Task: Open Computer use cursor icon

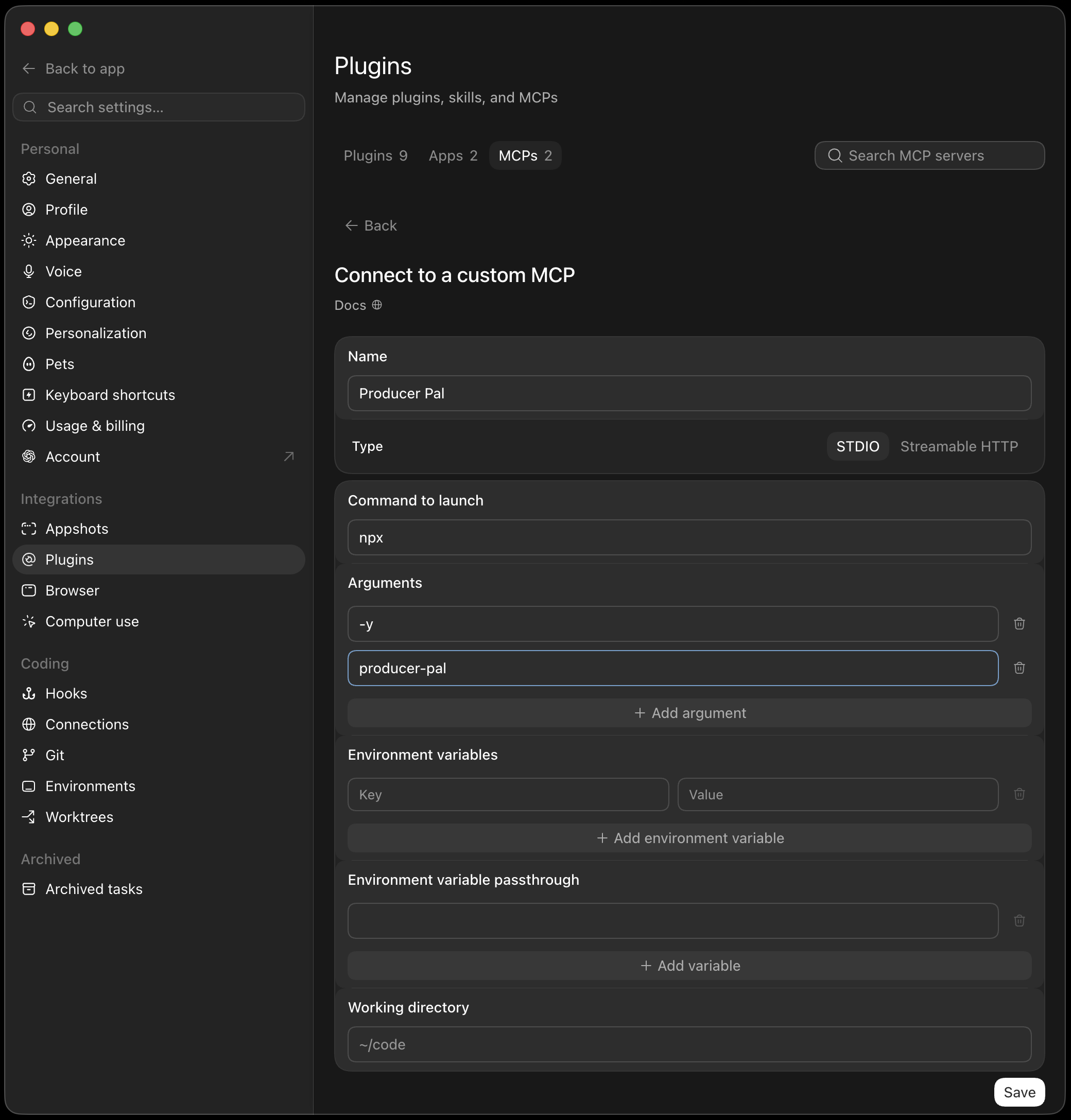Action: click(28, 621)
